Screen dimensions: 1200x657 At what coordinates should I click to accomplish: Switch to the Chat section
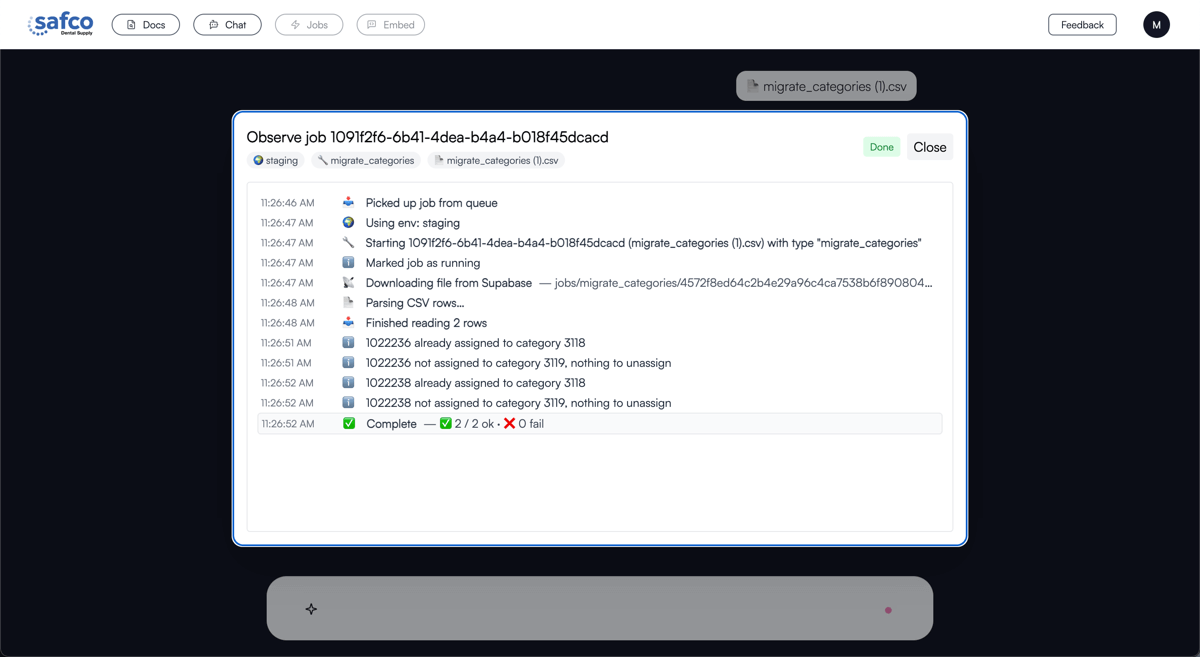(227, 24)
